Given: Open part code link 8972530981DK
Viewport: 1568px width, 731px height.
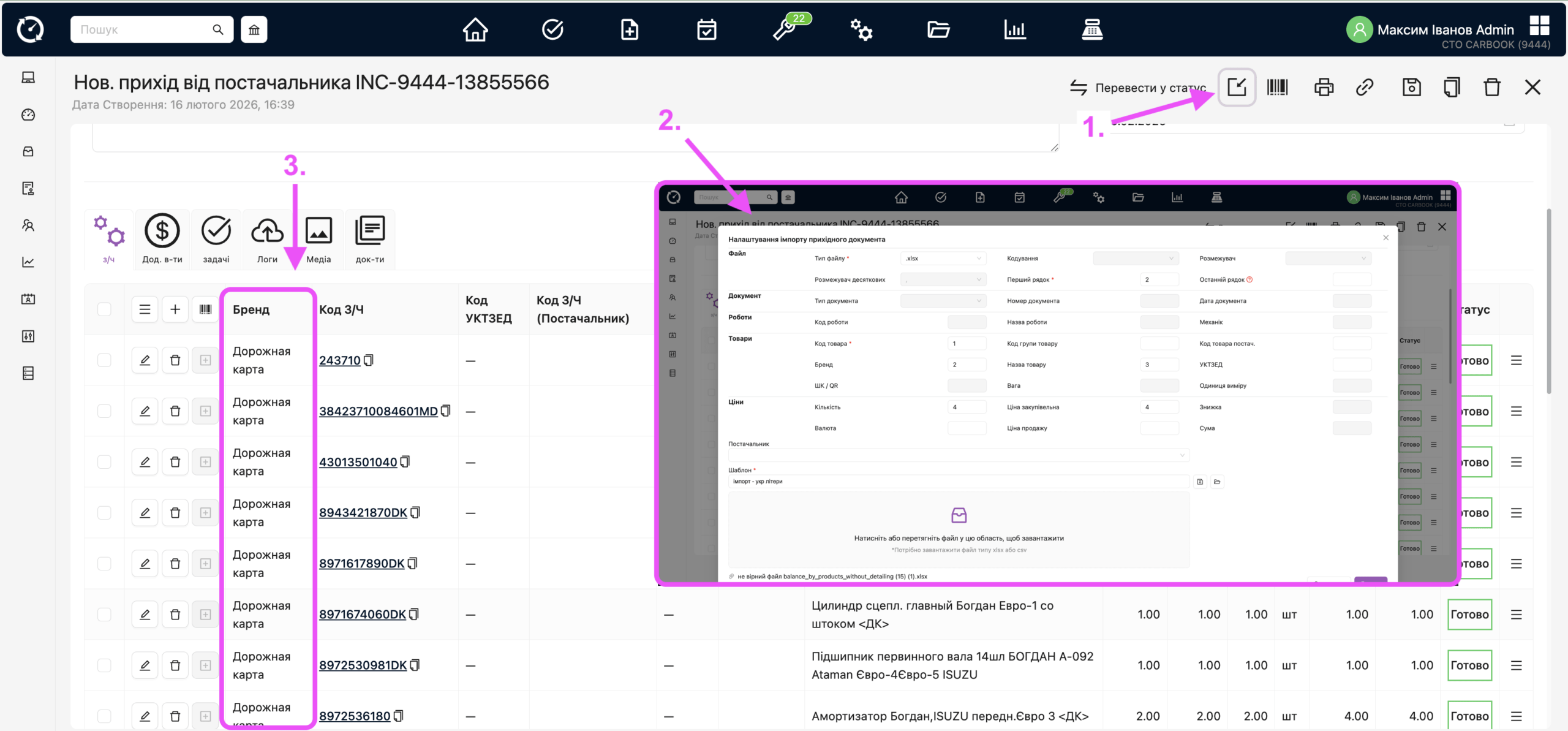Looking at the screenshot, I should [x=363, y=665].
